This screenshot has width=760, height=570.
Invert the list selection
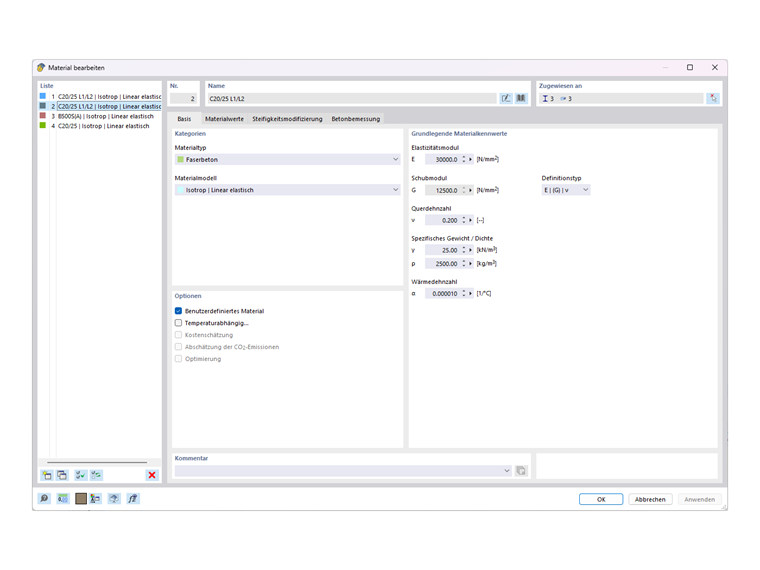pyautogui.click(x=96, y=475)
